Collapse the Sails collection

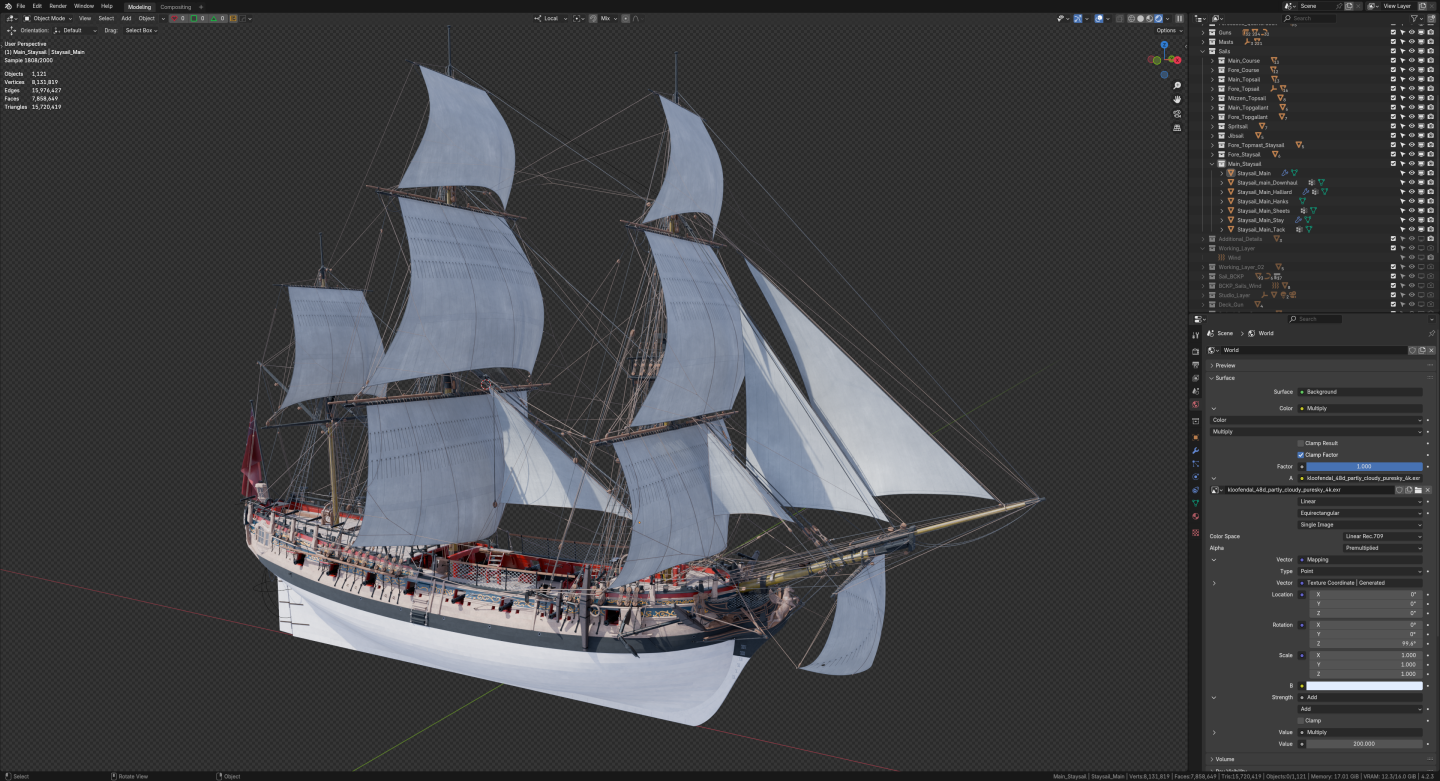(1203, 51)
